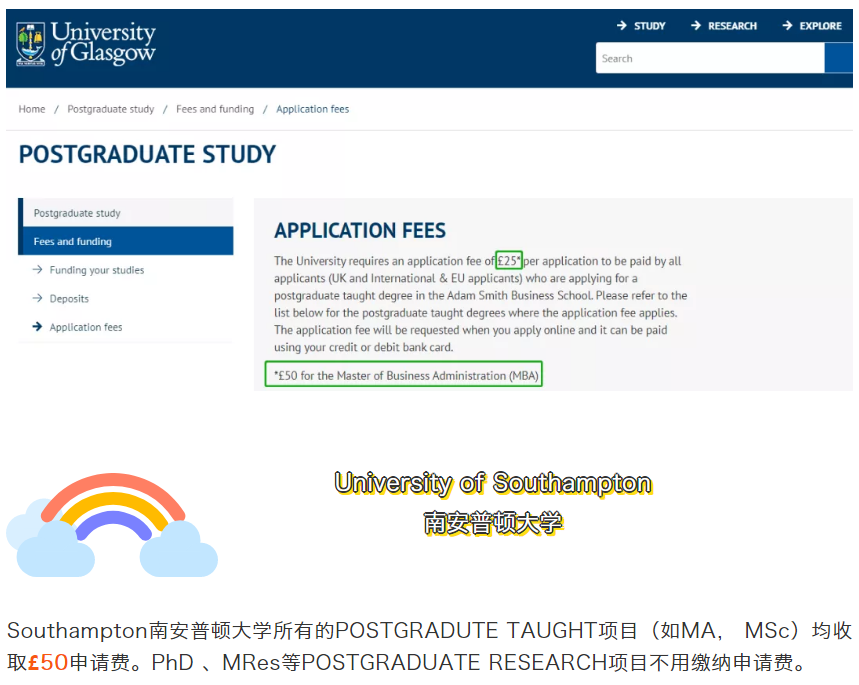
Task: Click the University of Glasgow wordmark
Action: (x=104, y=43)
